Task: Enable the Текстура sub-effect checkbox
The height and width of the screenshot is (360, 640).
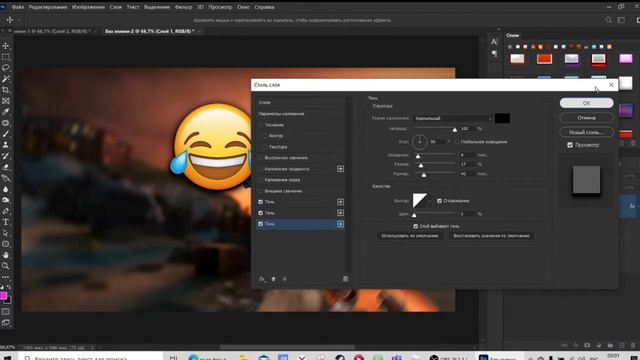Action: [265, 147]
